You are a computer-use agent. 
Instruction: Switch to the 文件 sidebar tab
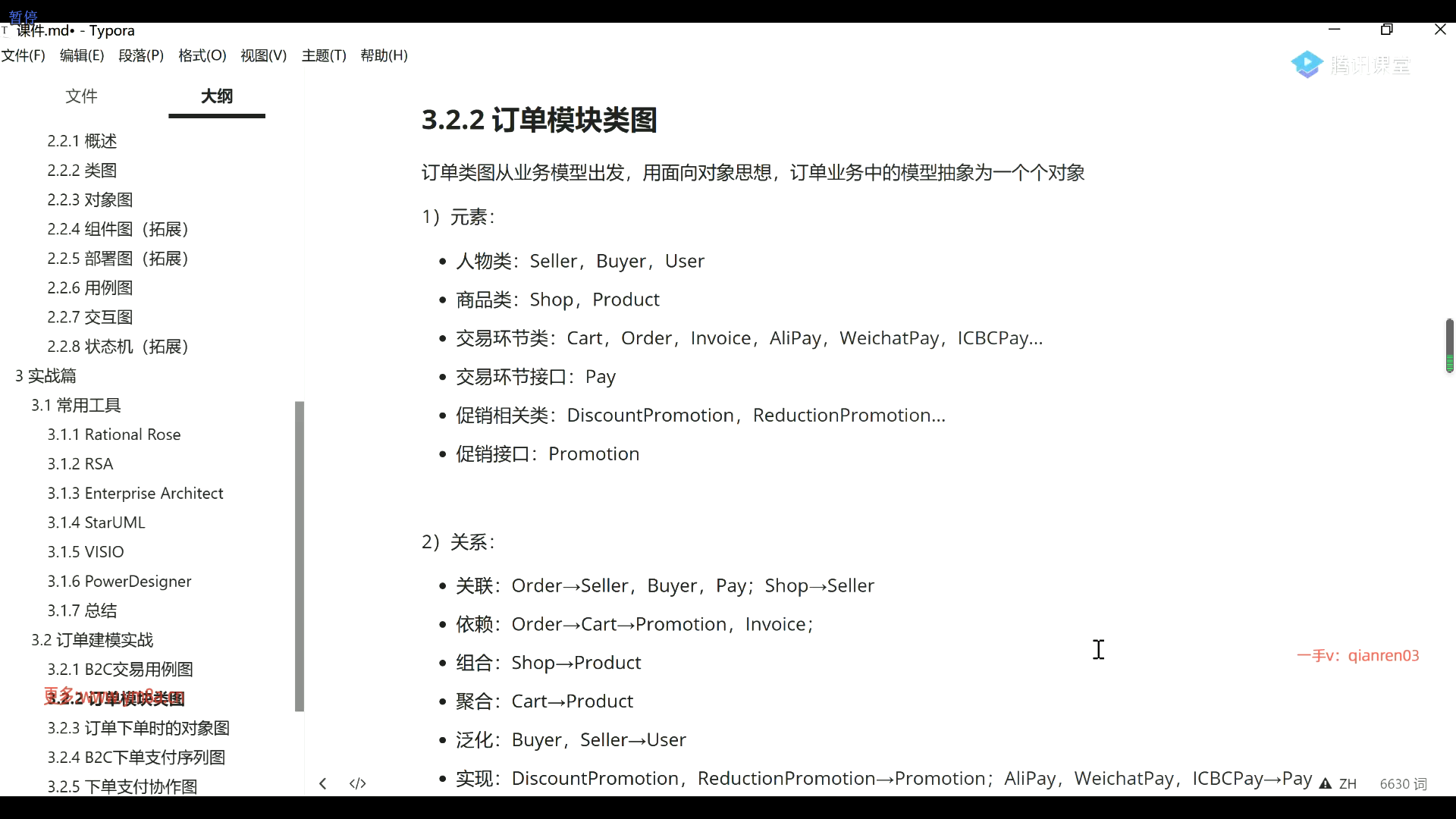coord(81,96)
